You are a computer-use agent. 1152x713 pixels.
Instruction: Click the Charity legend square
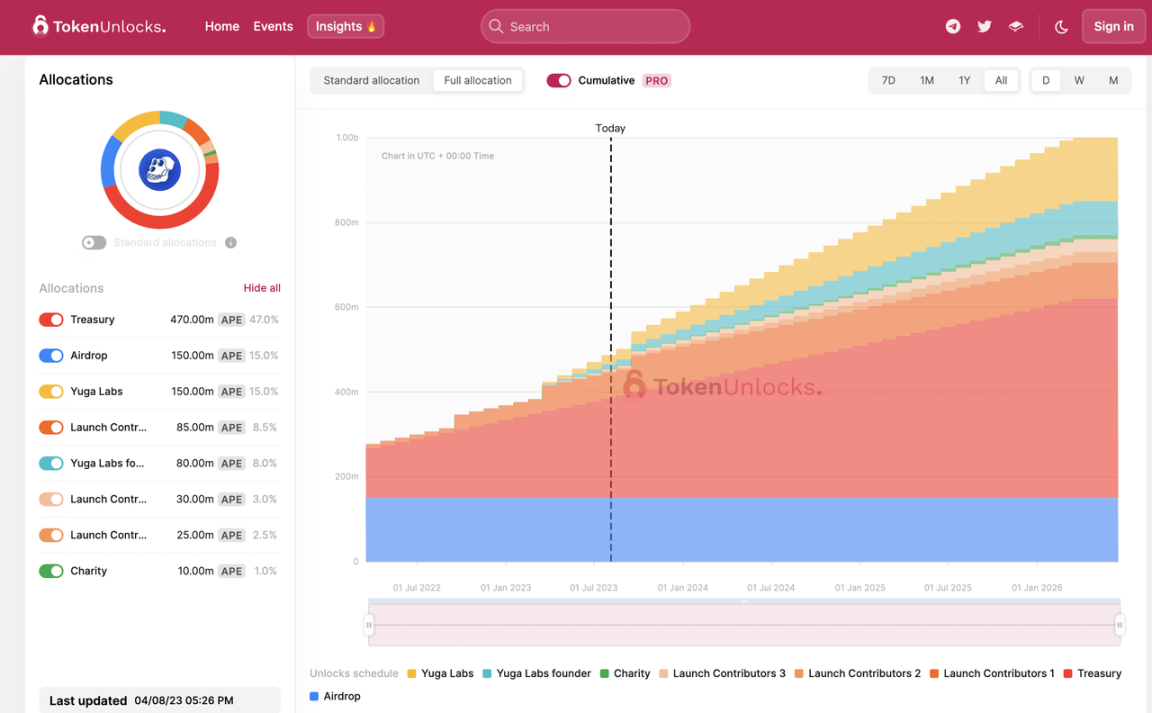604,673
